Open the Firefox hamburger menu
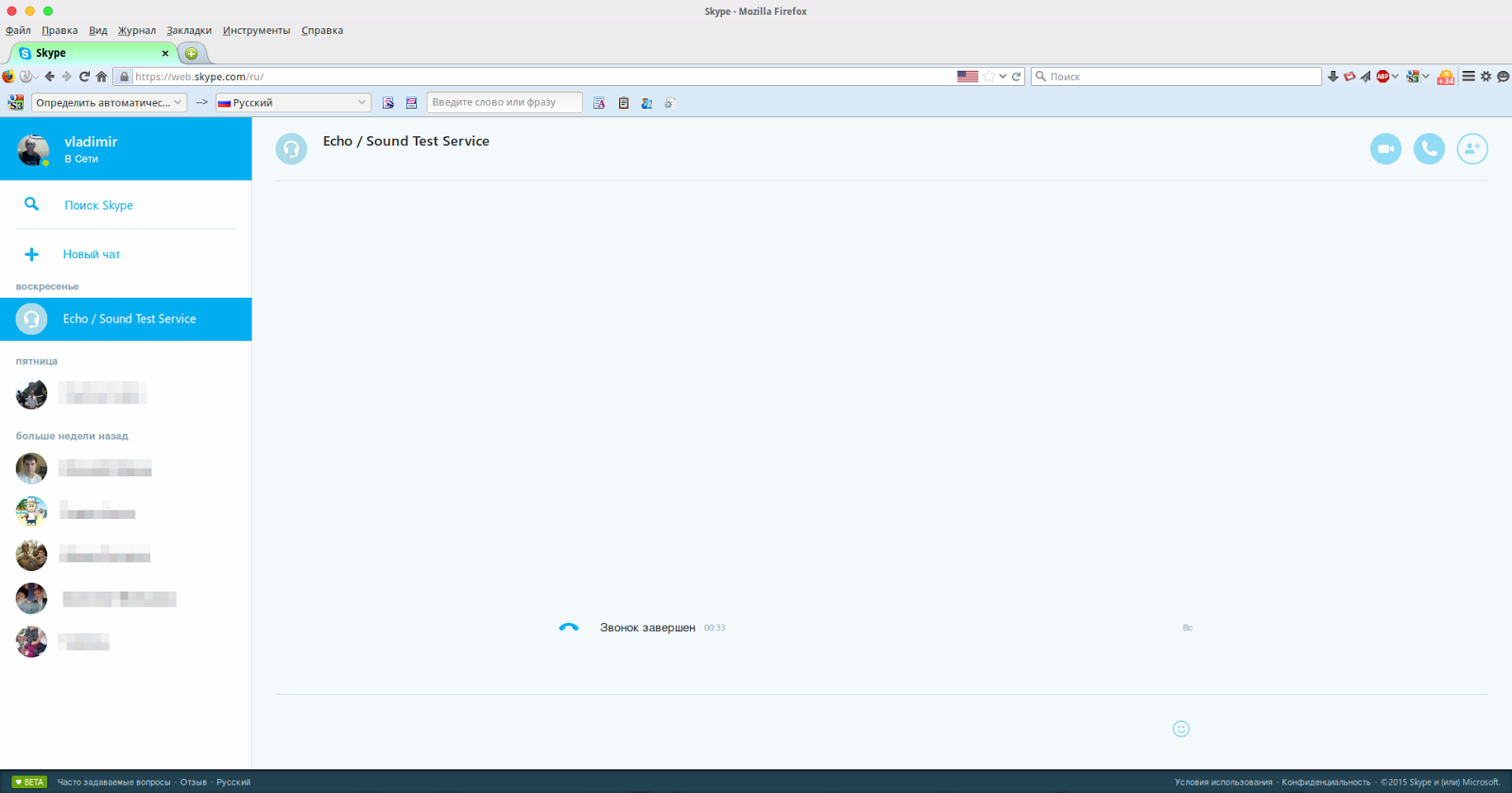 pyautogui.click(x=1469, y=77)
